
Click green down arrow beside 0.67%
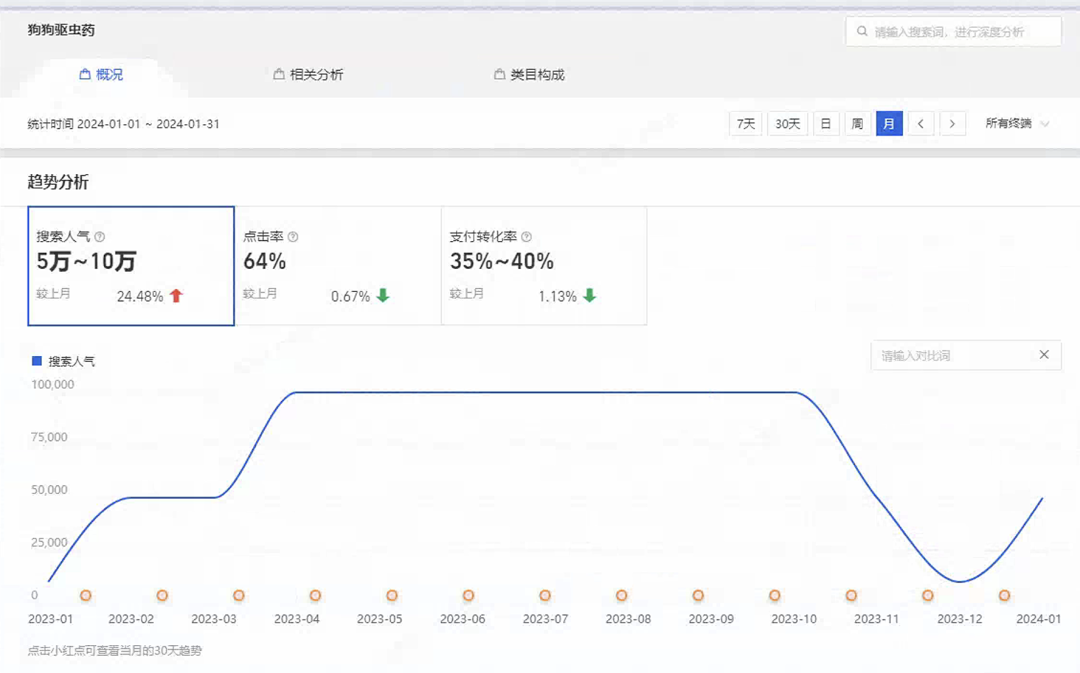pyautogui.click(x=383, y=296)
